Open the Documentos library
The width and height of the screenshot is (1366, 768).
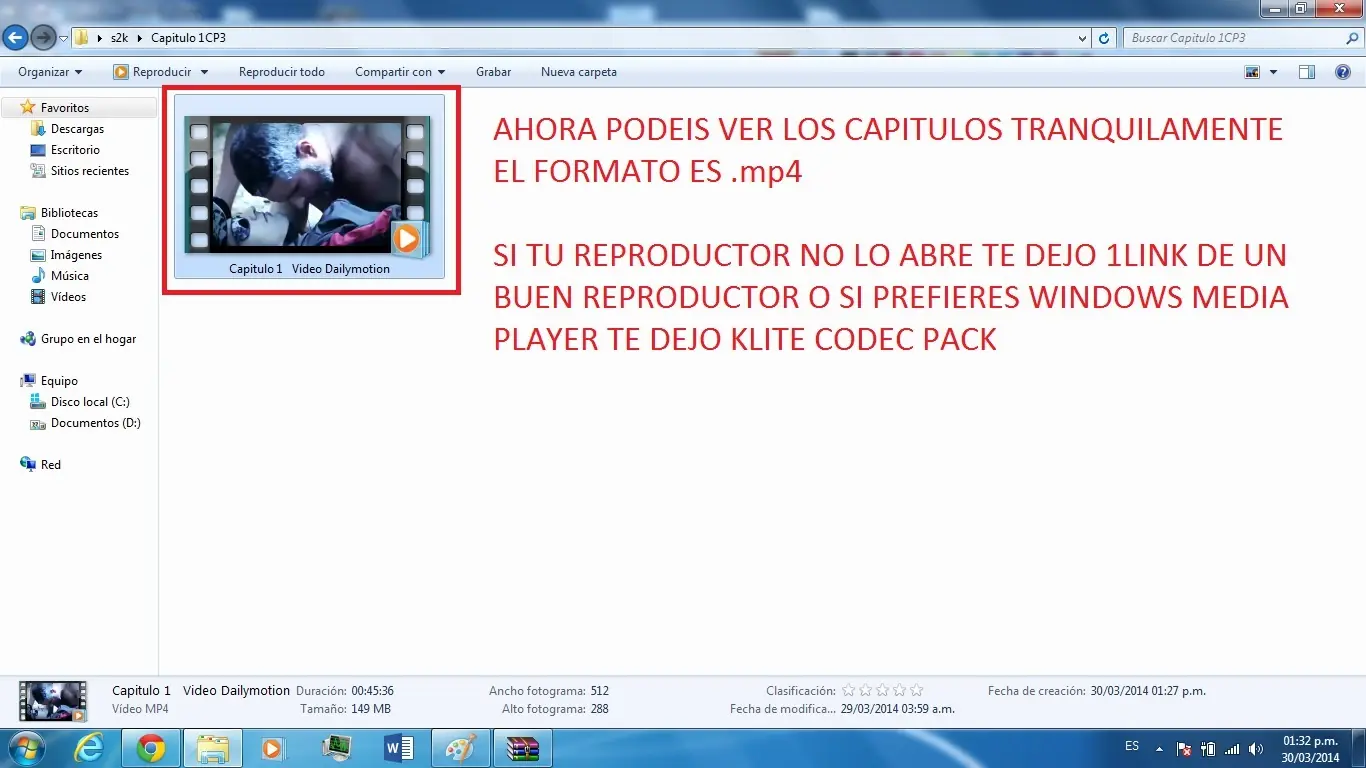pos(85,234)
